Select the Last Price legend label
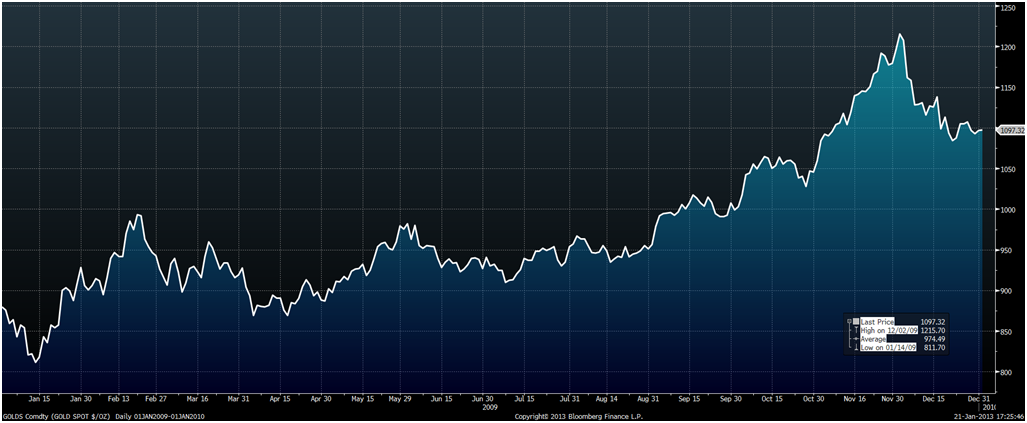1027x423 pixels. (879, 320)
